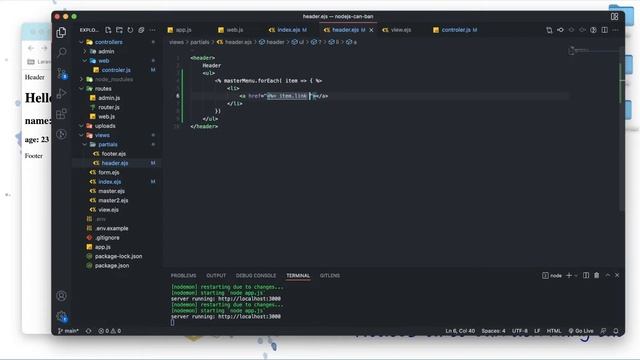Click back arrow in browser window behind
Viewport: 640px width, 360px height.
[x=31, y=48]
